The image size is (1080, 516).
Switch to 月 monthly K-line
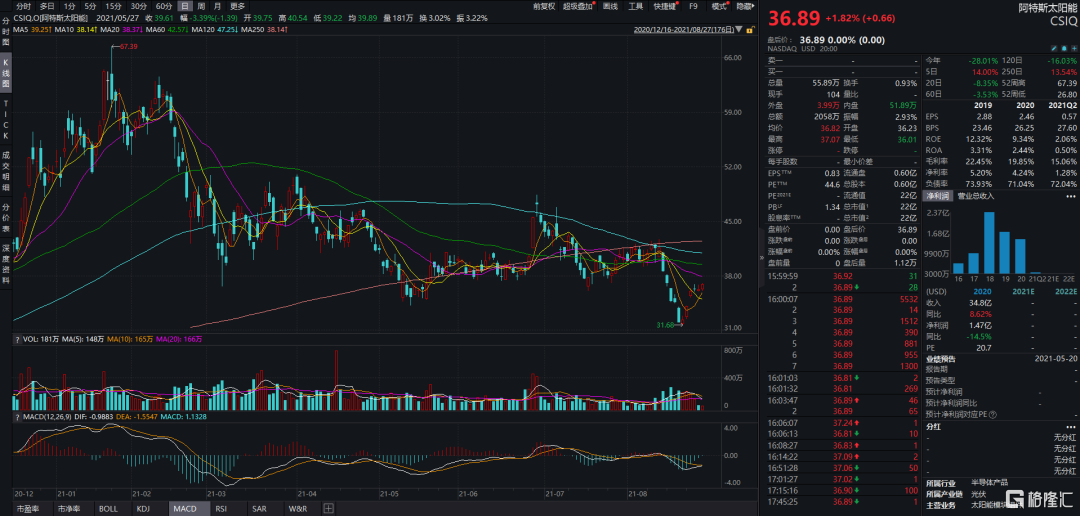click(x=218, y=6)
